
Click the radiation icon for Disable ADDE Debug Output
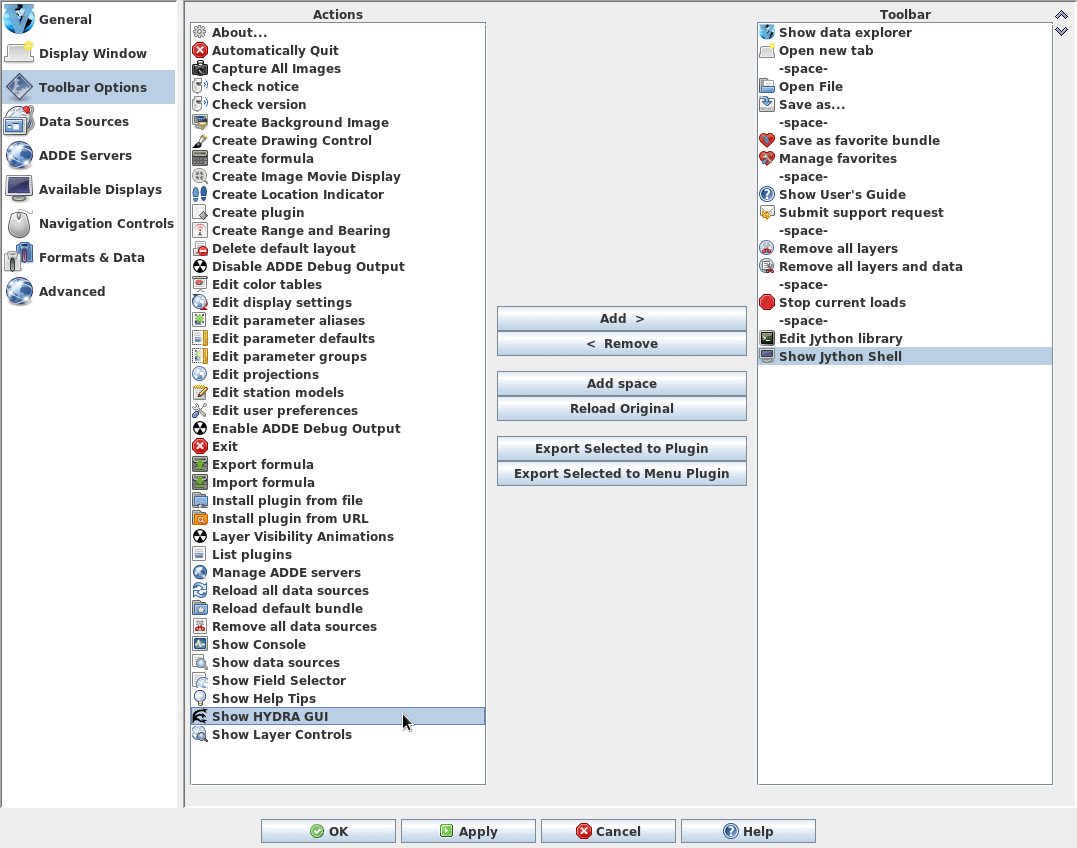point(200,266)
